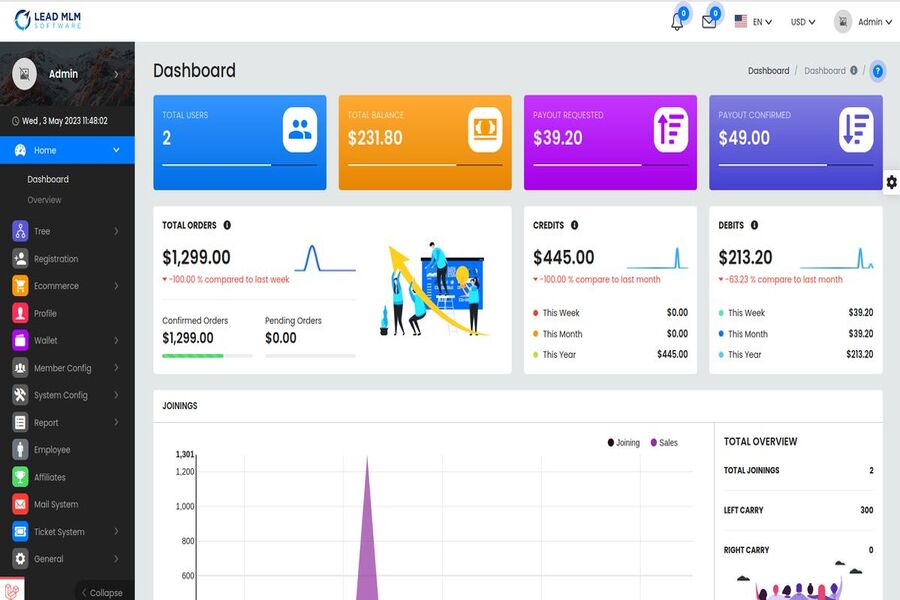Open the mail envelope icon in header
The image size is (900, 600).
[x=709, y=22]
